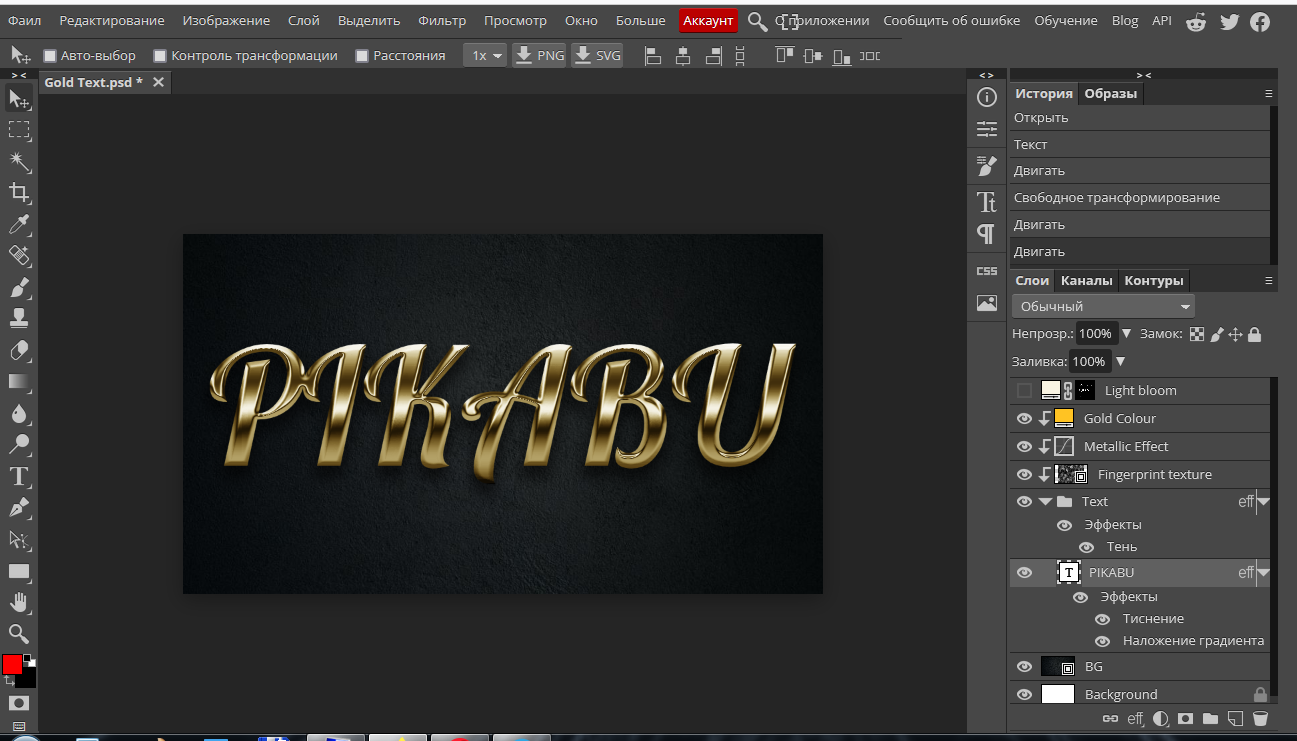Open the Обычный blend mode dropdown

point(1103,306)
